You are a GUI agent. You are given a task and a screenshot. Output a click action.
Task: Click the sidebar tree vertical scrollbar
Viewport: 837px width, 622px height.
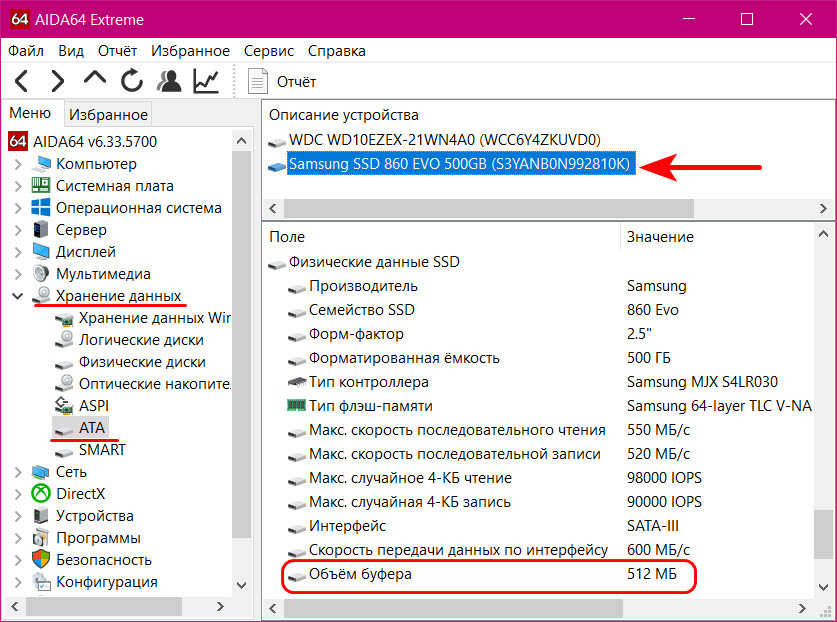(x=242, y=344)
